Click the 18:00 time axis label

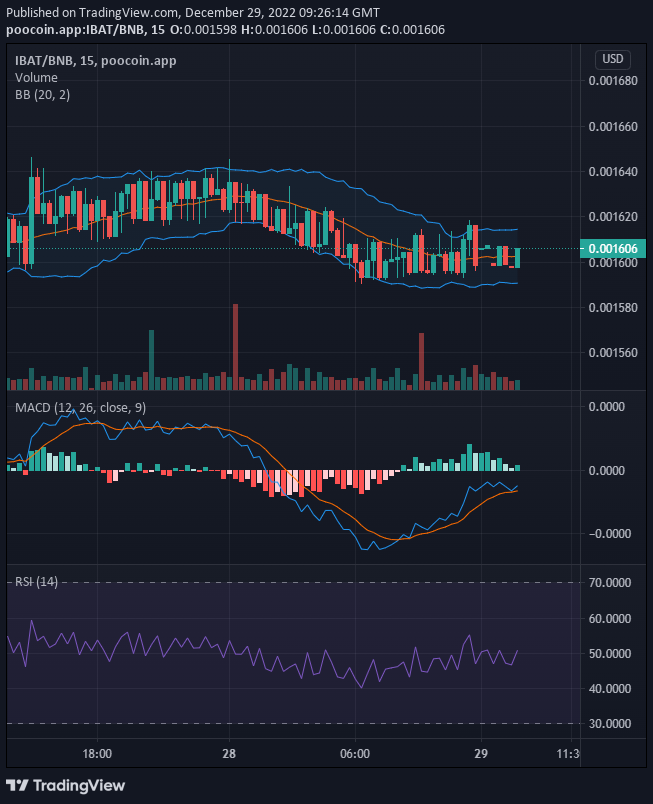click(97, 754)
